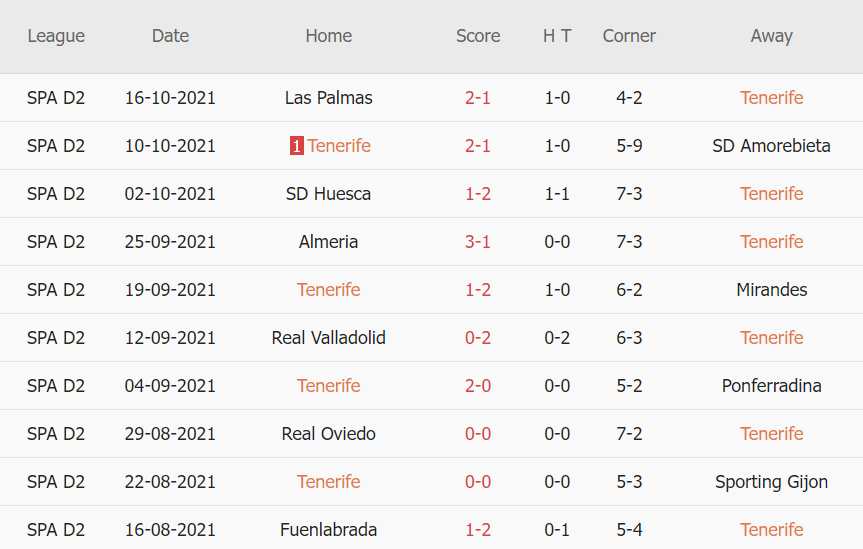
Task: Click the 0-2 score for Real Valladolid match
Action: coord(478,338)
